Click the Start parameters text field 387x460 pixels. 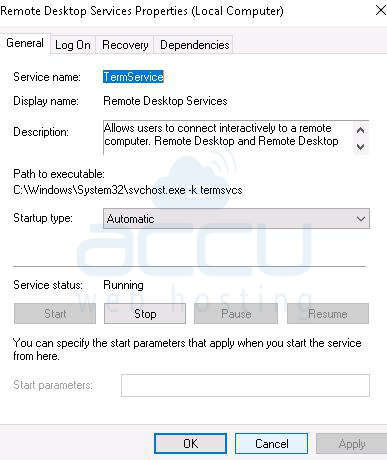pos(245,385)
